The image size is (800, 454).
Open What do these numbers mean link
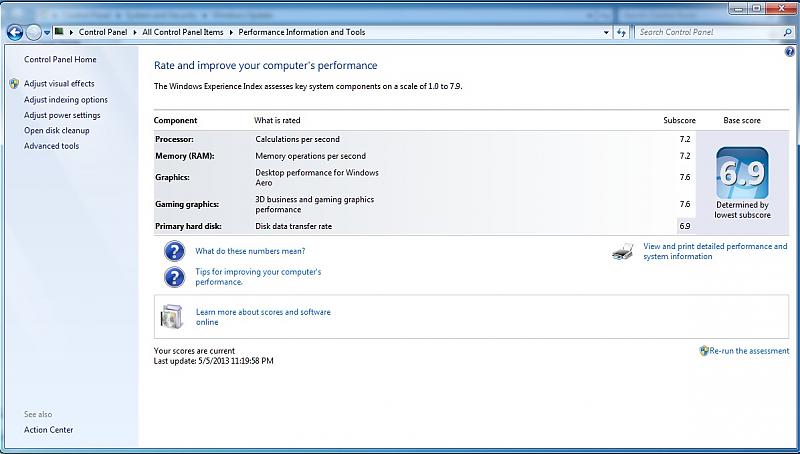(250, 251)
